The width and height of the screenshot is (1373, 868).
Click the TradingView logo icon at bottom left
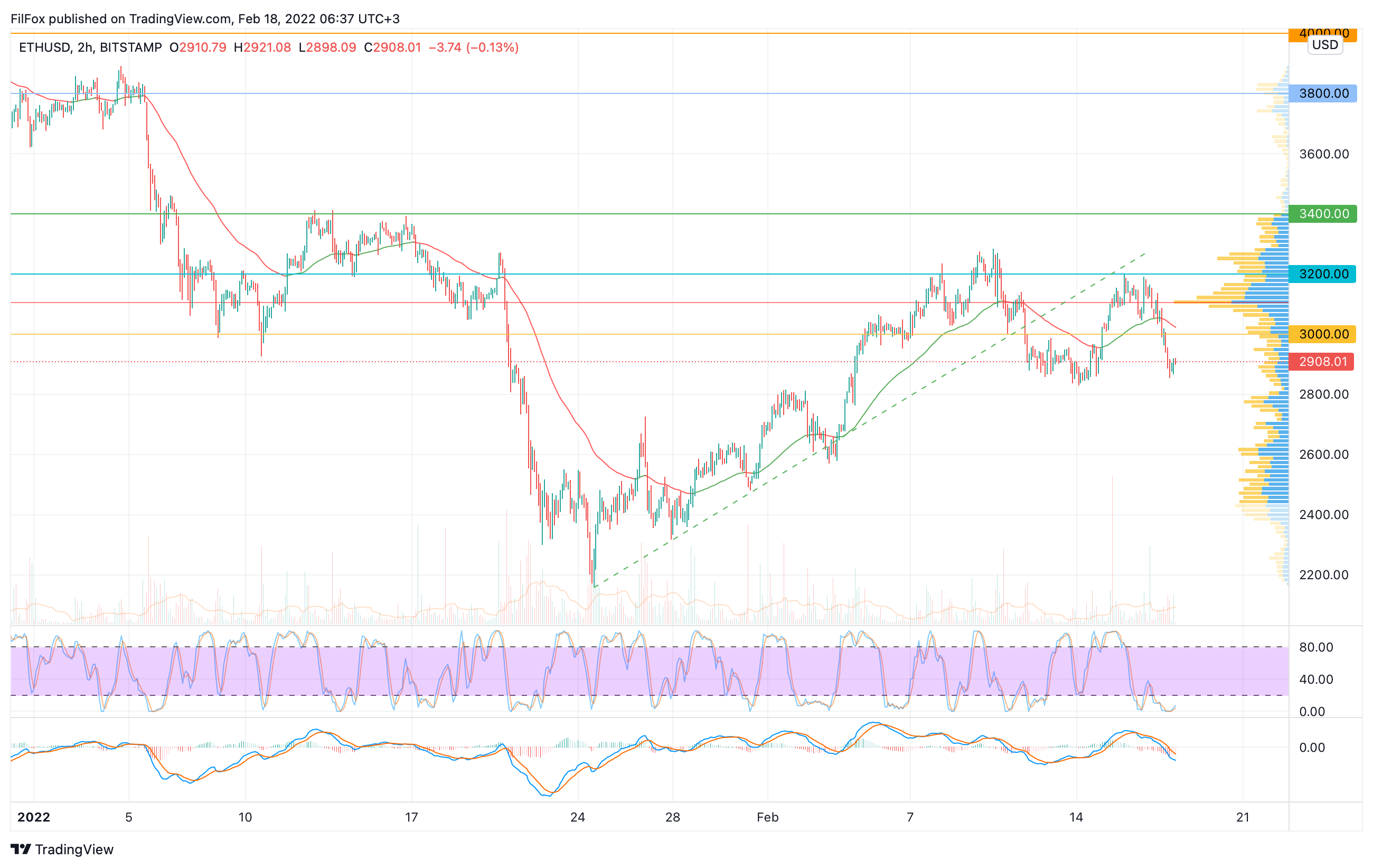(x=21, y=849)
